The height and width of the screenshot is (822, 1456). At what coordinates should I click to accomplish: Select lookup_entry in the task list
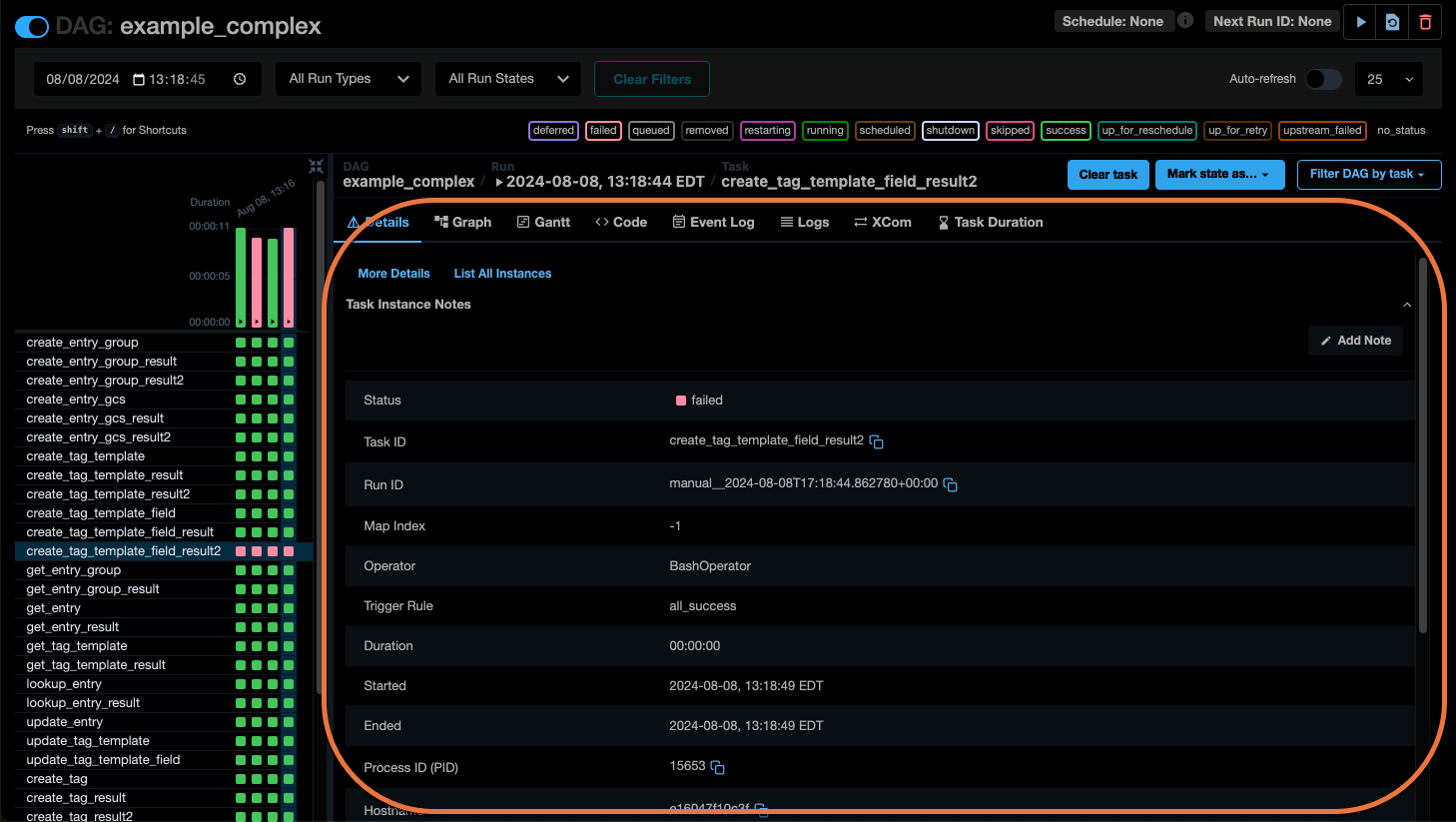(x=63, y=683)
